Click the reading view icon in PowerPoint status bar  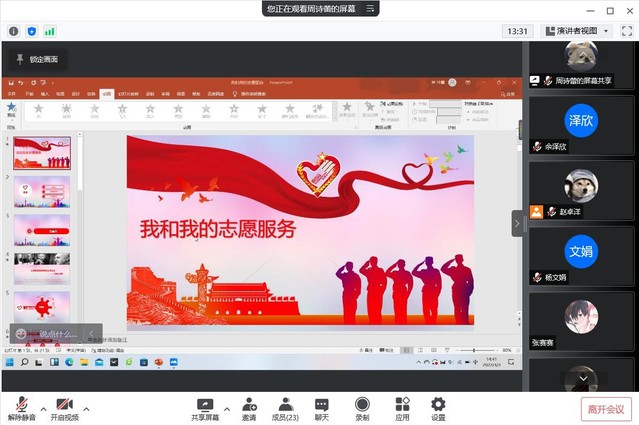[434, 350]
